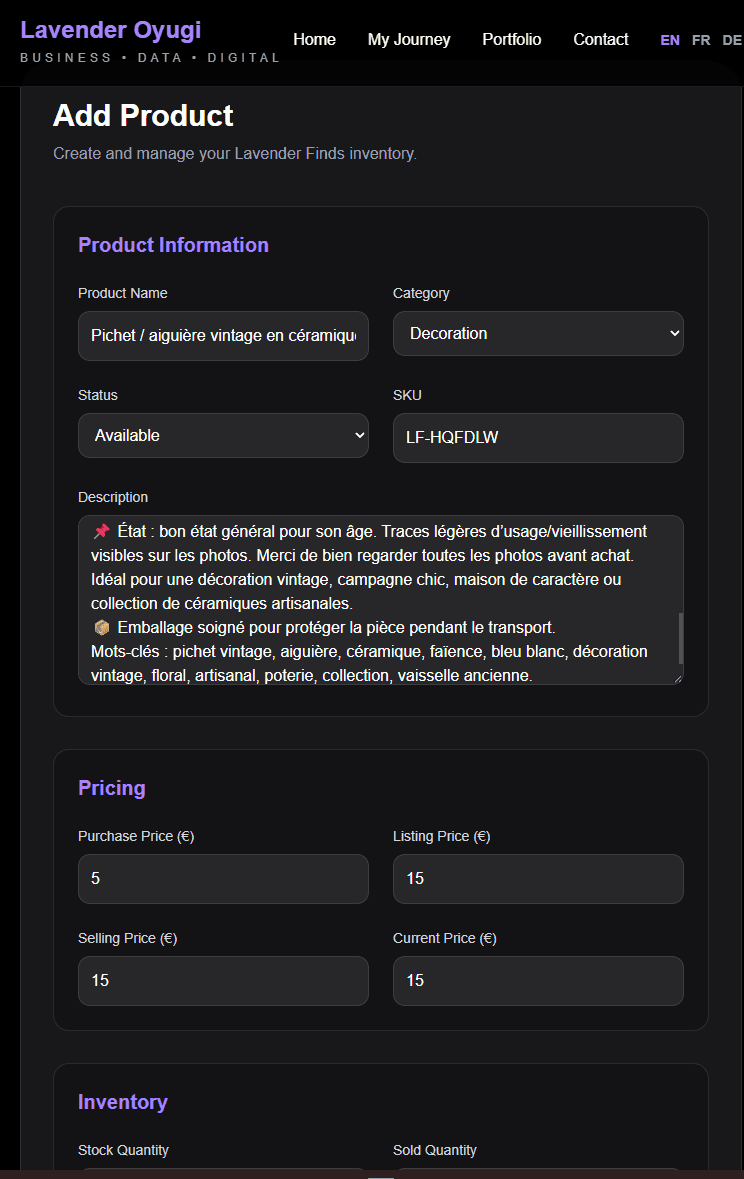Image resolution: width=744 pixels, height=1179 pixels.
Task: Click the Lavender Oyugi site logo
Action: (111, 30)
